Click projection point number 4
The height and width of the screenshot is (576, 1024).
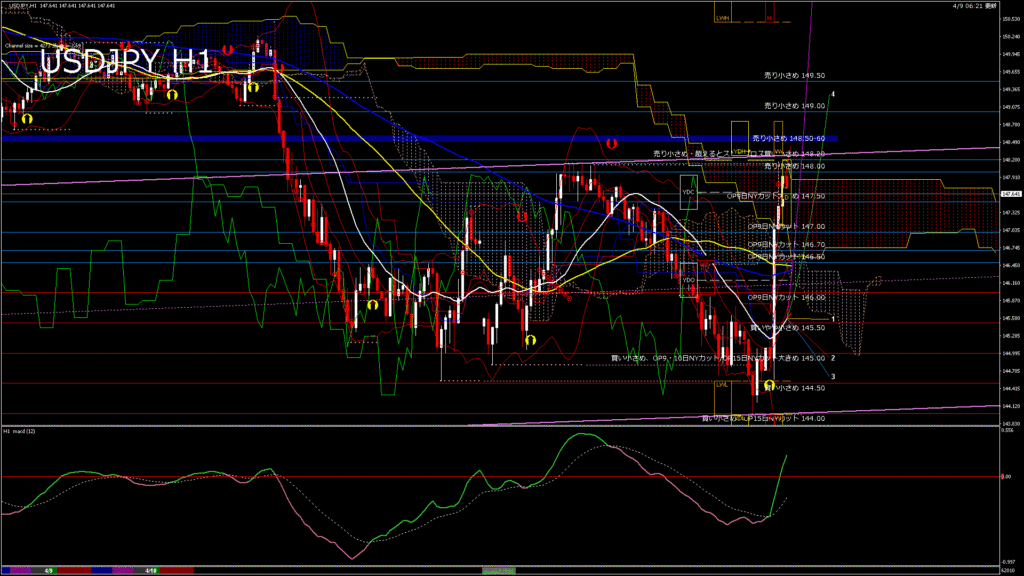coord(833,94)
